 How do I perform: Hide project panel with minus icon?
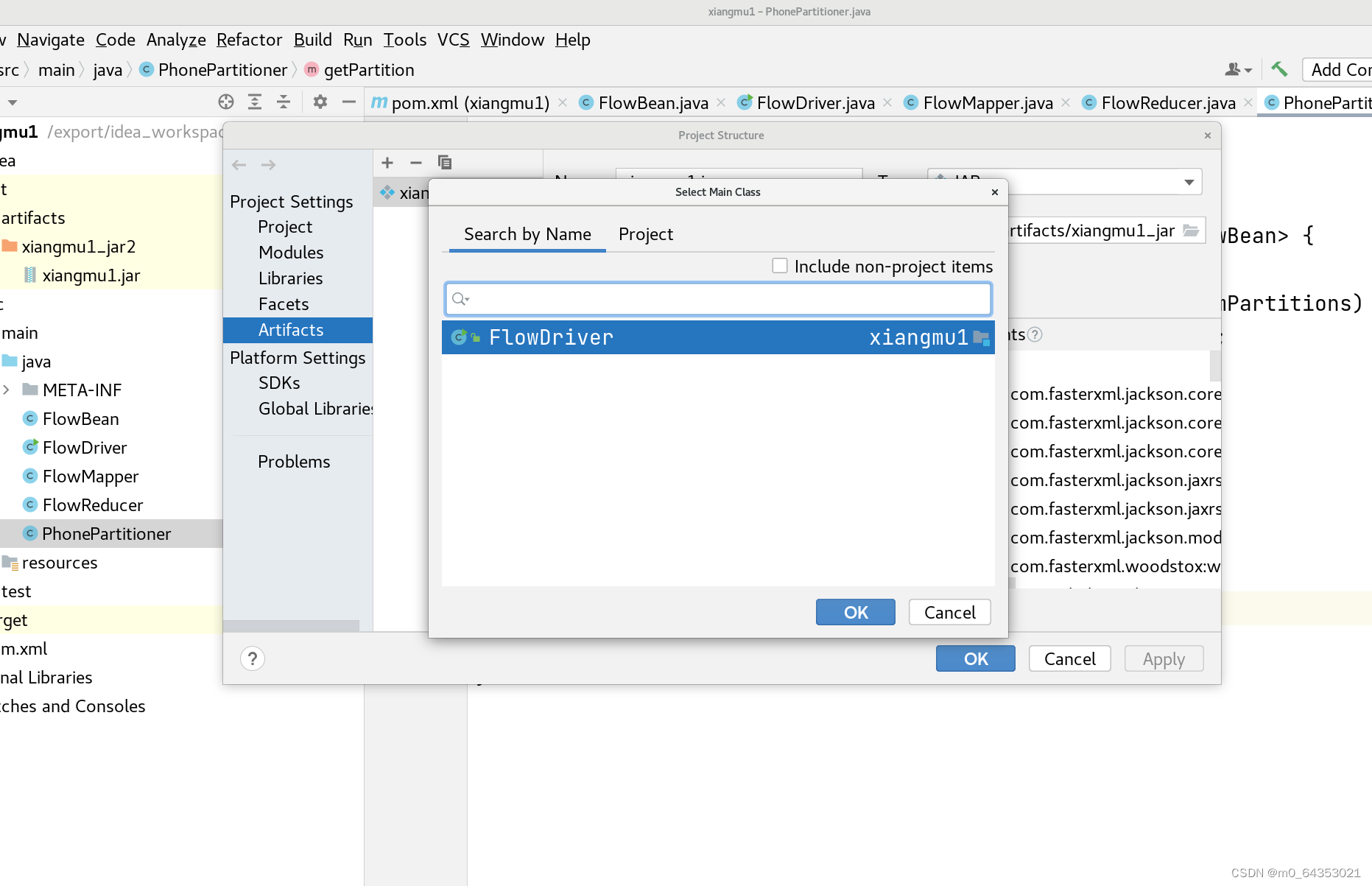point(349,102)
